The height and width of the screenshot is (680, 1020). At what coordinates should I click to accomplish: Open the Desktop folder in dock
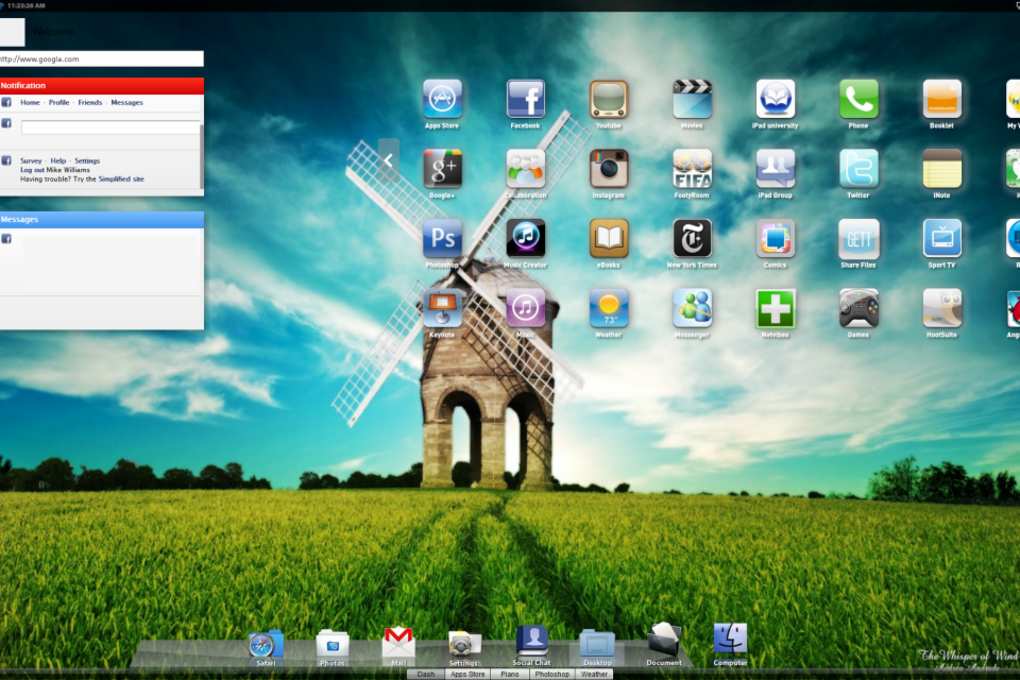(x=597, y=644)
